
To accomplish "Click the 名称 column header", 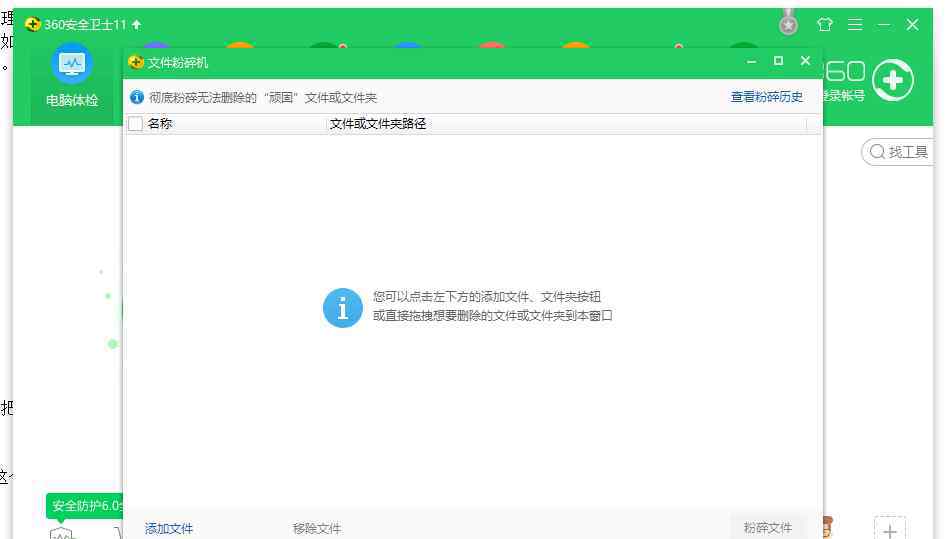I will pos(160,124).
